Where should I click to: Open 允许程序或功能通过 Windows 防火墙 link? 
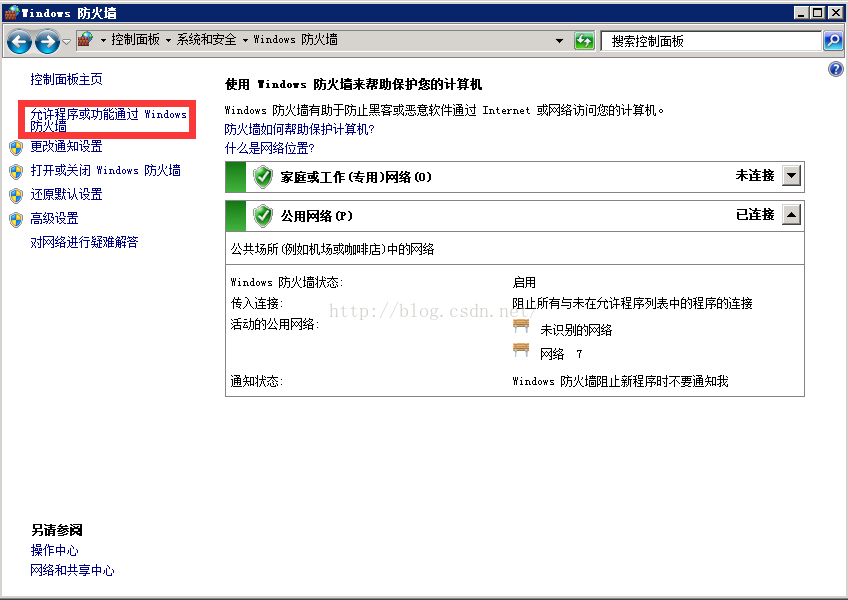tap(108, 120)
